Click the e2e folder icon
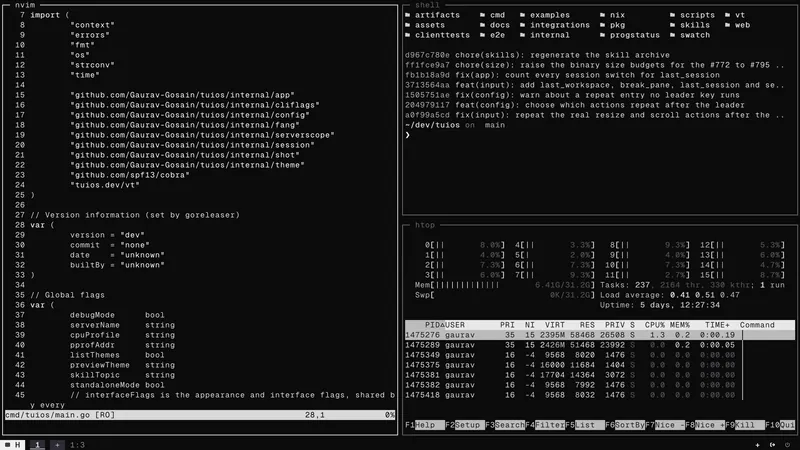The image size is (800, 450). (x=483, y=35)
